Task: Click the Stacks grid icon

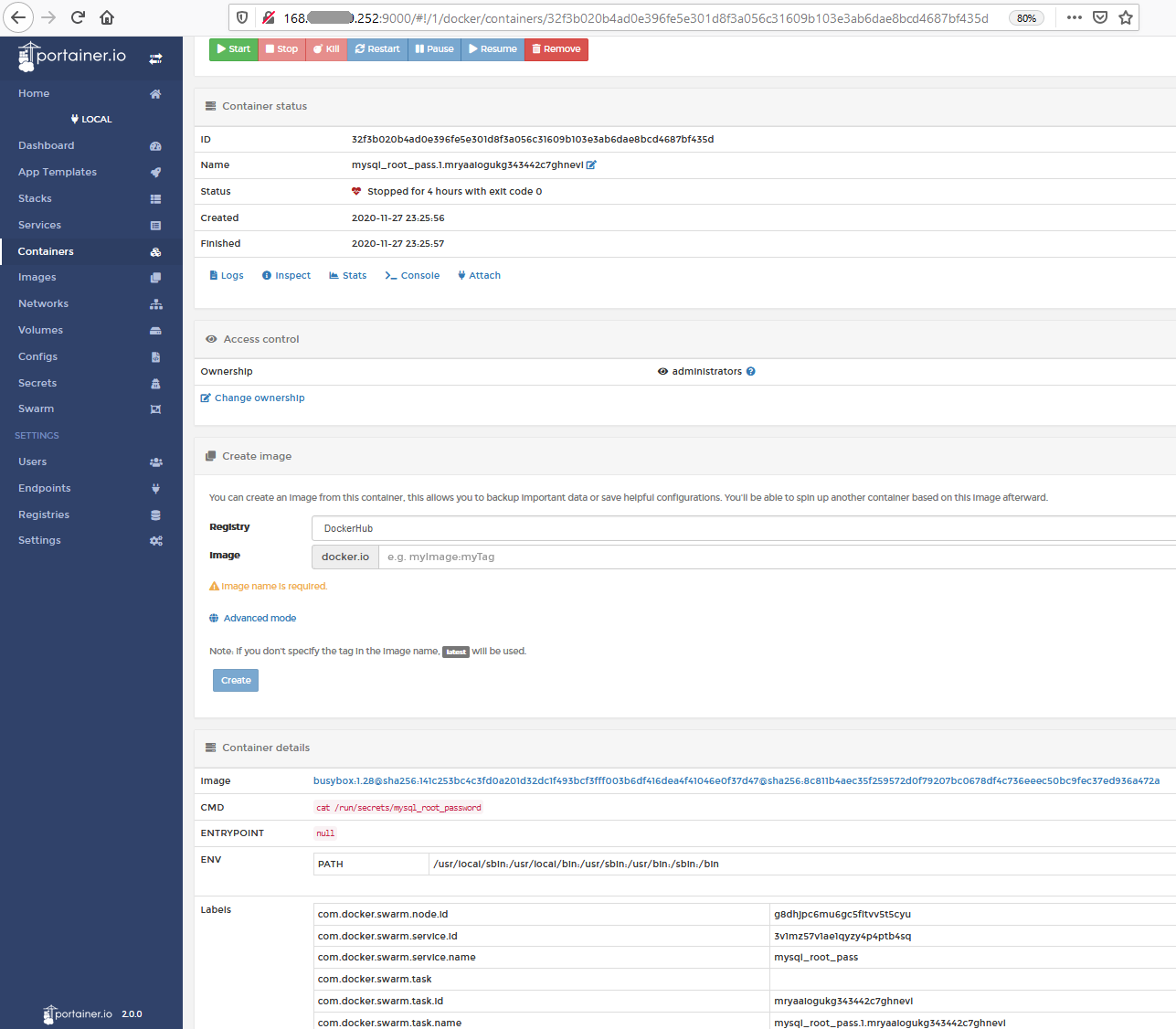Action: (x=155, y=199)
